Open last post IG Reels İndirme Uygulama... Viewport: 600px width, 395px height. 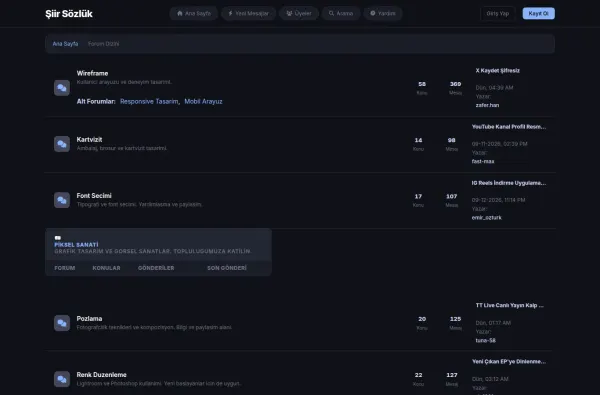[x=509, y=183]
